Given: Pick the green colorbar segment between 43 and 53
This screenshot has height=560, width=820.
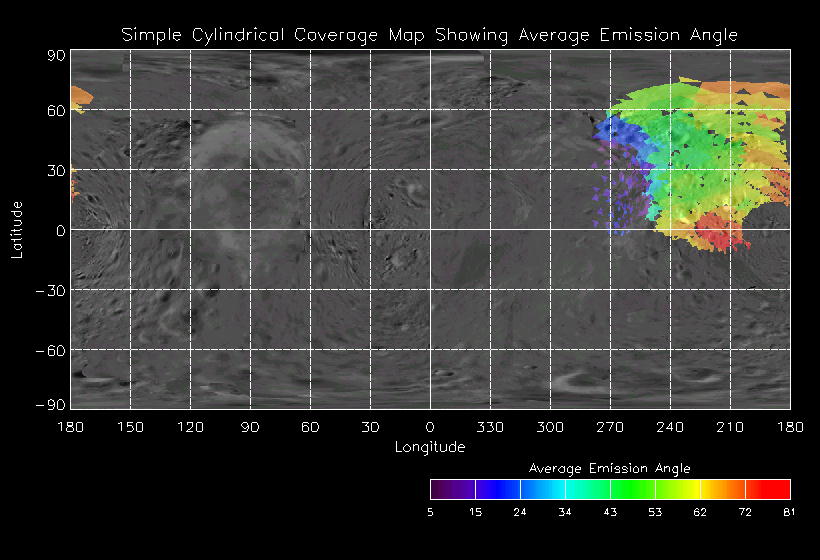Looking at the screenshot, I should pyautogui.click(x=632, y=489).
